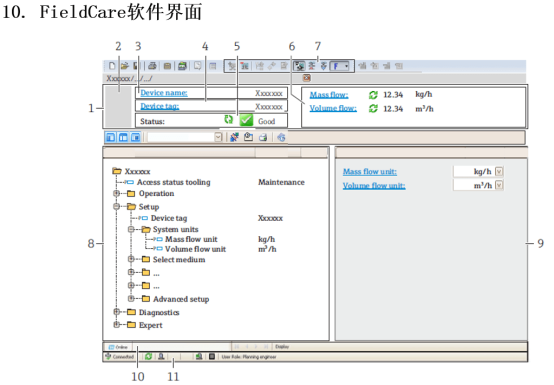Click the save/restore icon in navigation toolbar
554x385 pixels.
point(248,137)
